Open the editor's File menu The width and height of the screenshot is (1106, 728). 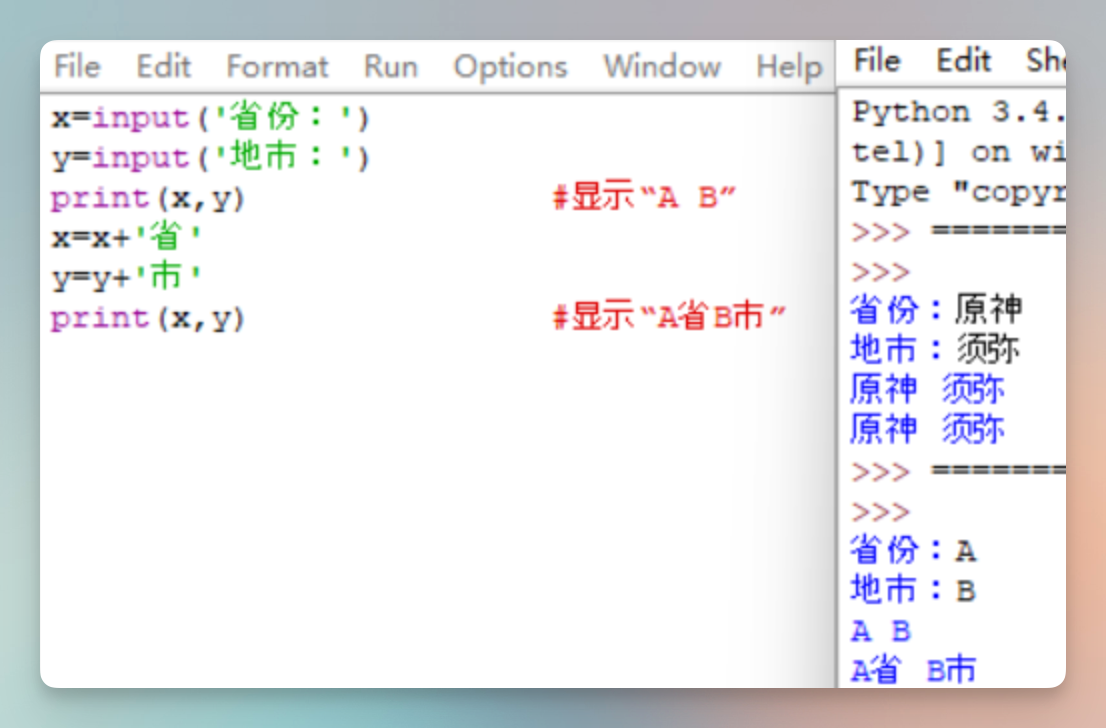click(x=77, y=67)
